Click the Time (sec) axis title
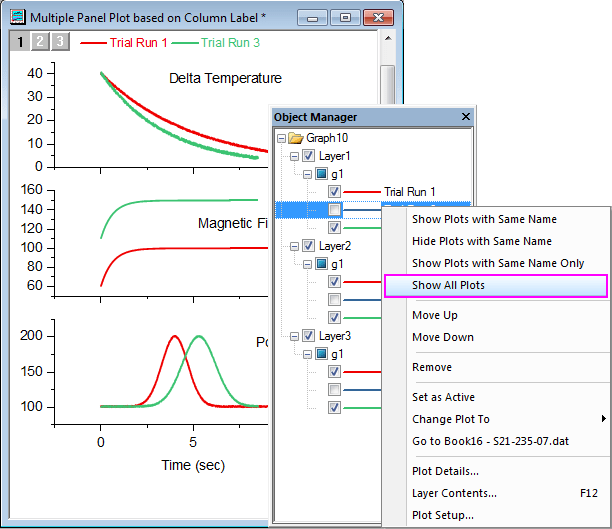Image resolution: width=612 pixels, height=529 pixels. tap(193, 465)
